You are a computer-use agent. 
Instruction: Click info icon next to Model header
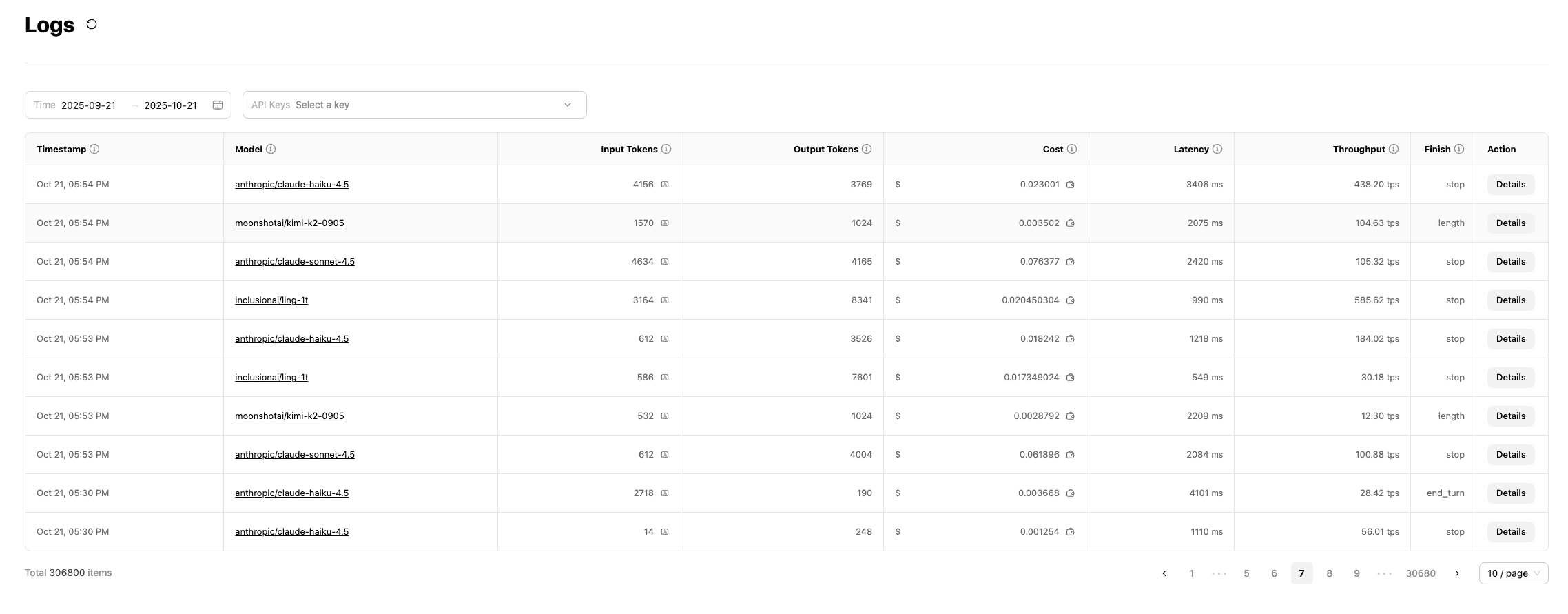[271, 149]
